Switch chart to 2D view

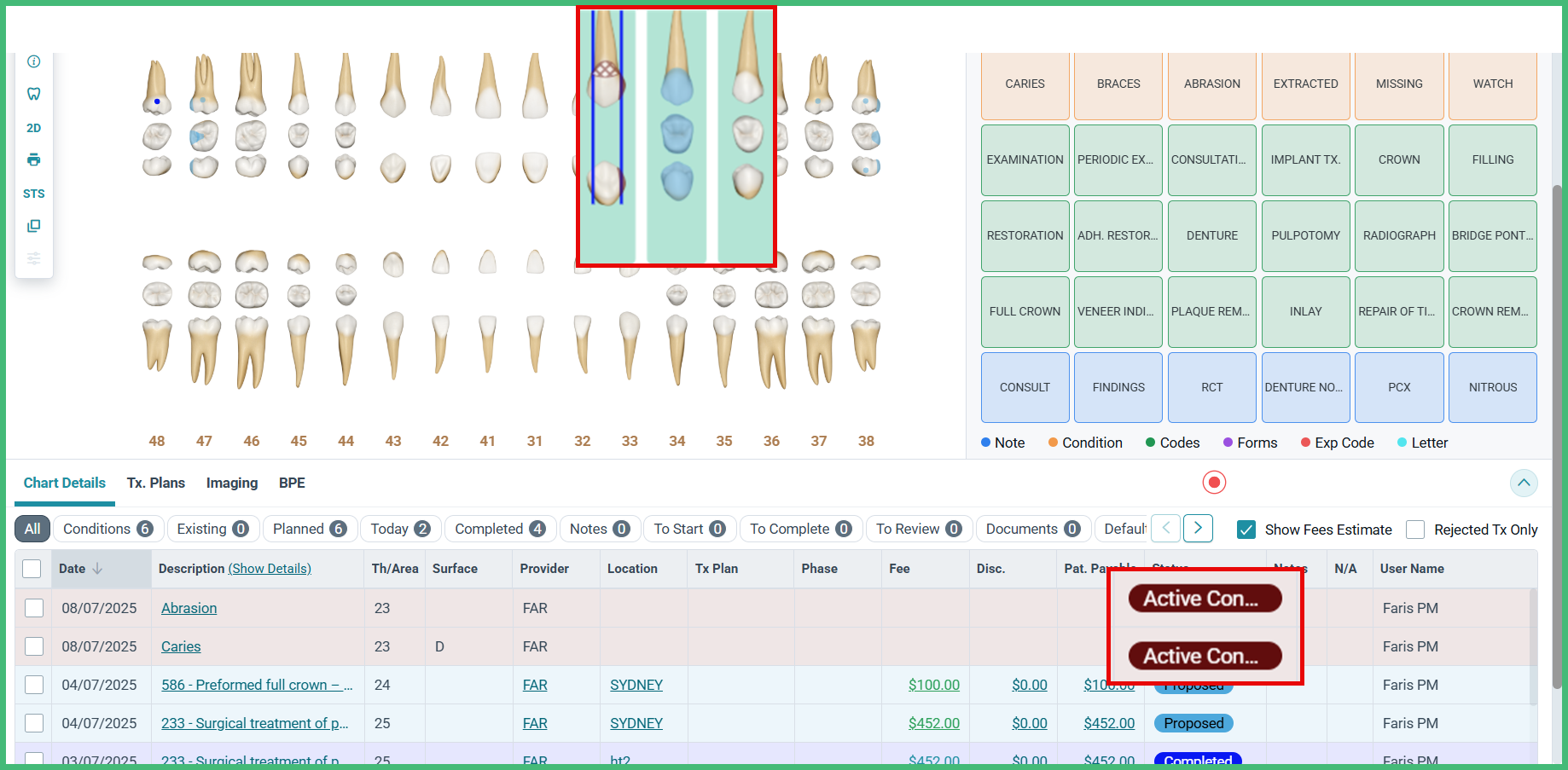point(34,128)
